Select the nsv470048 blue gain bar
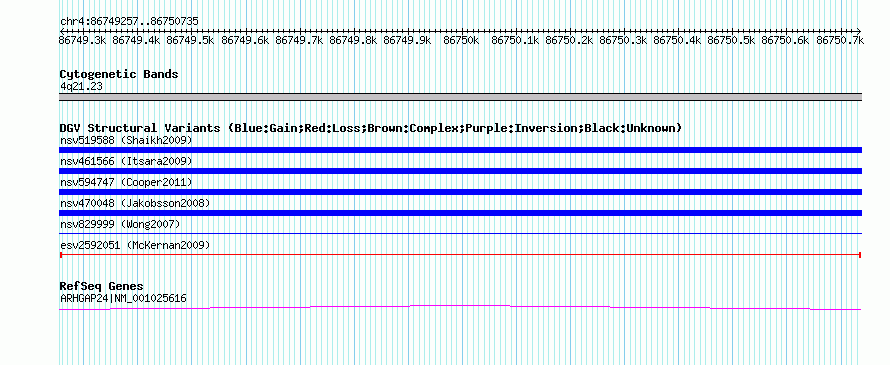This screenshot has height=365, width=890. [x=460, y=213]
